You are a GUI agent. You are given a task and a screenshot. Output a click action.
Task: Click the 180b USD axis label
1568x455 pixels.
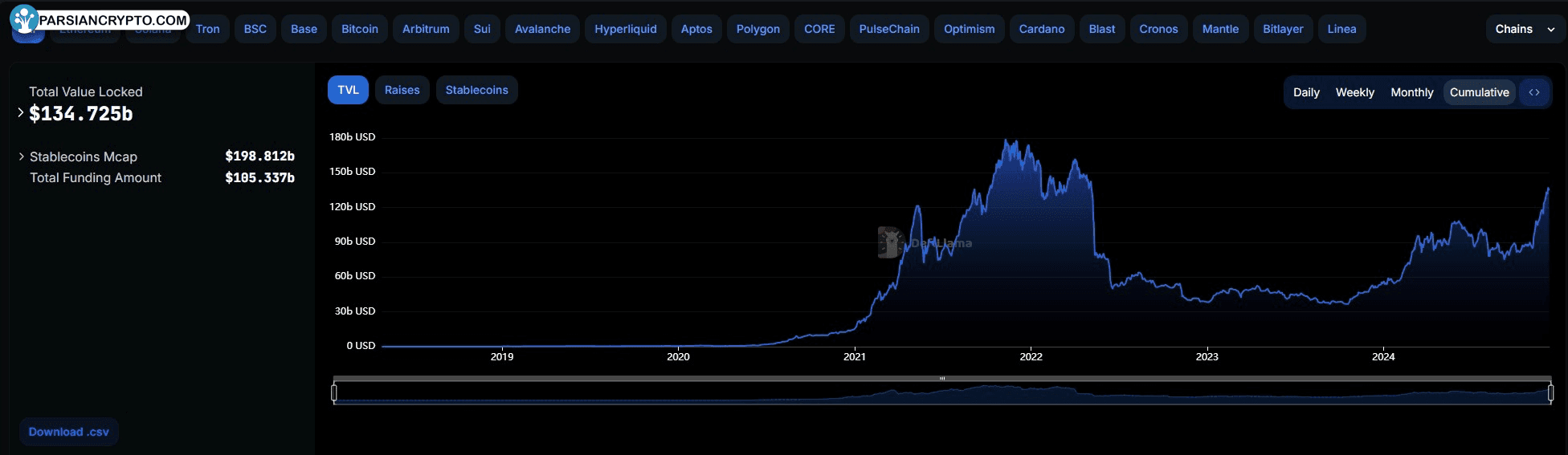click(x=352, y=136)
